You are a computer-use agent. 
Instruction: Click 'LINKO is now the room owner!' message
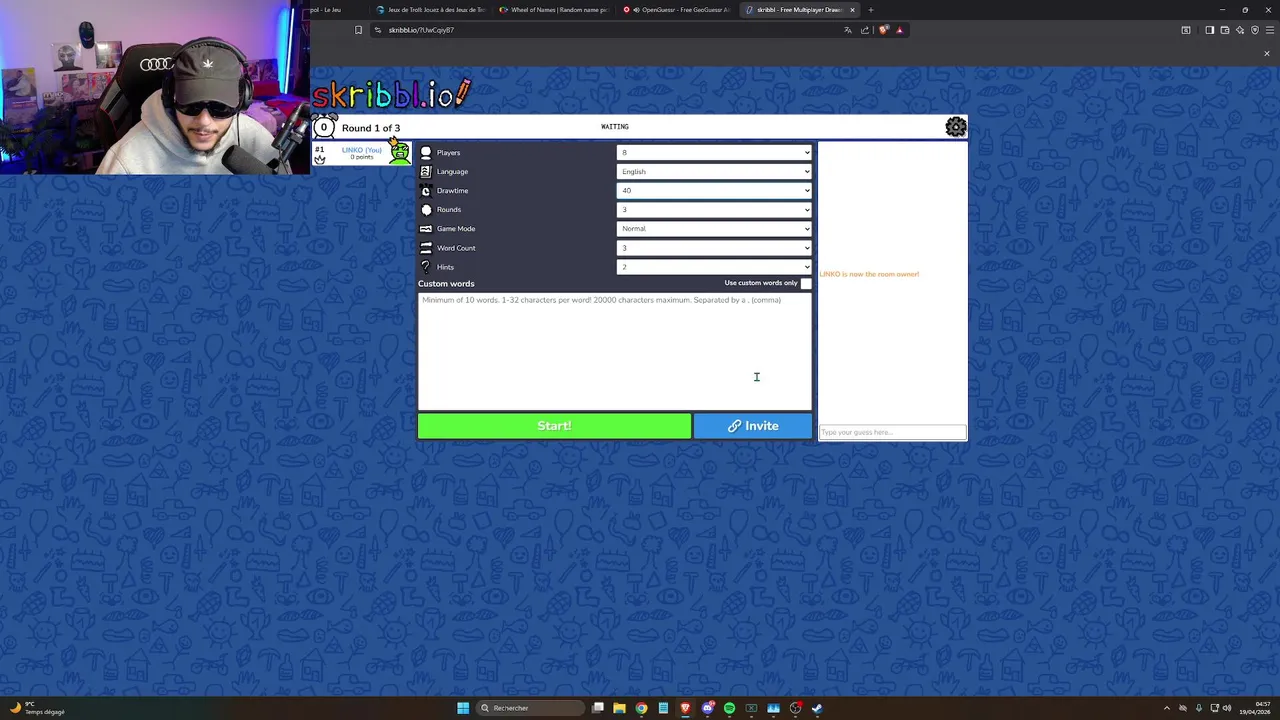pyautogui.click(x=869, y=274)
